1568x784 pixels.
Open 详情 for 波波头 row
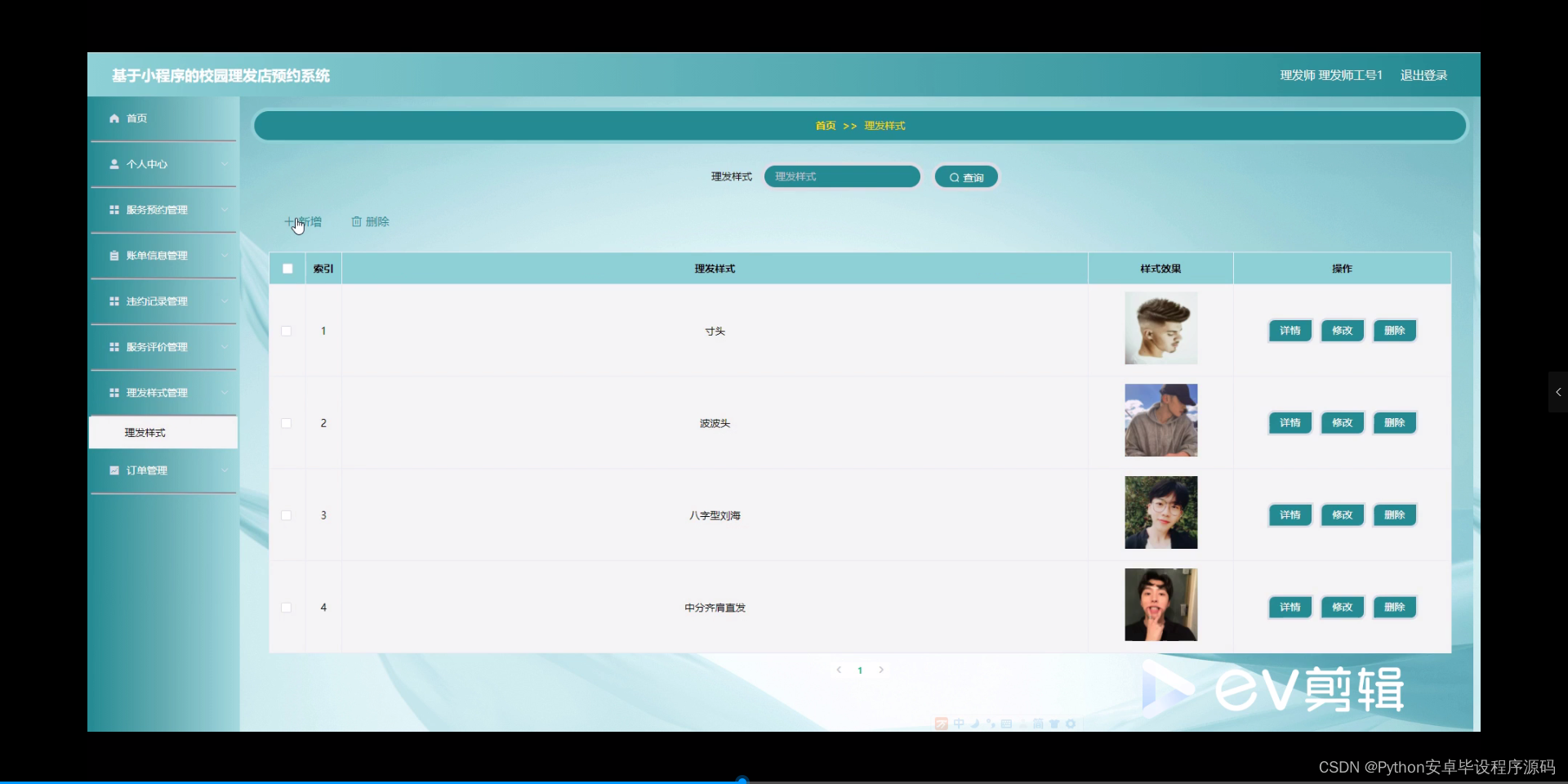tap(1290, 423)
